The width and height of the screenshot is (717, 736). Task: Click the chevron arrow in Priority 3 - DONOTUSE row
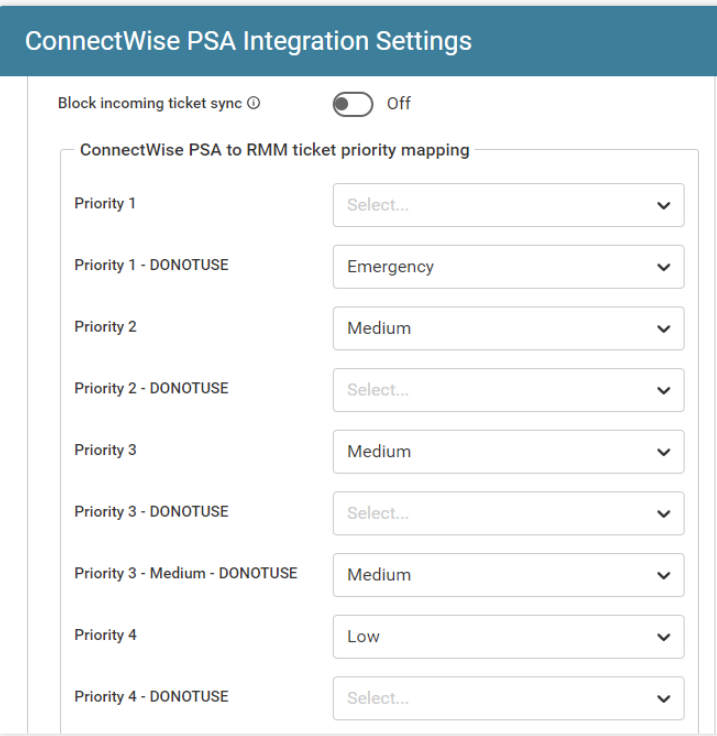coord(663,513)
